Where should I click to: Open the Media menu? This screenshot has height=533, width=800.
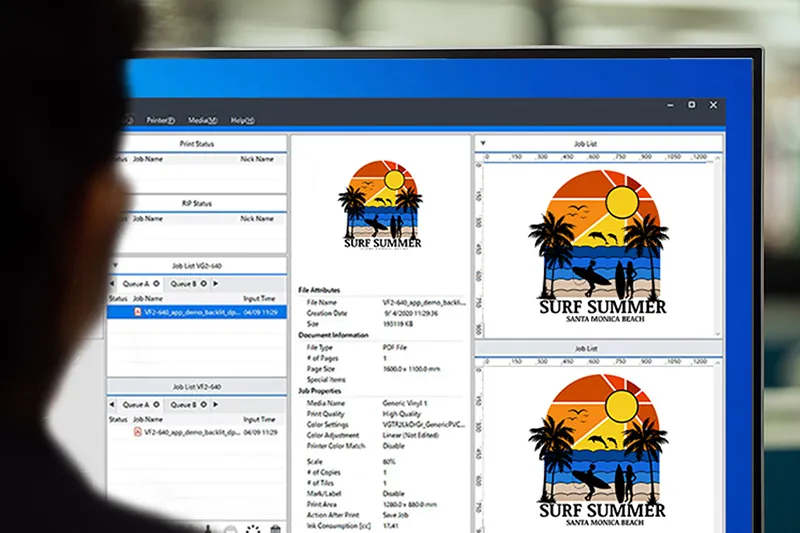click(202, 120)
